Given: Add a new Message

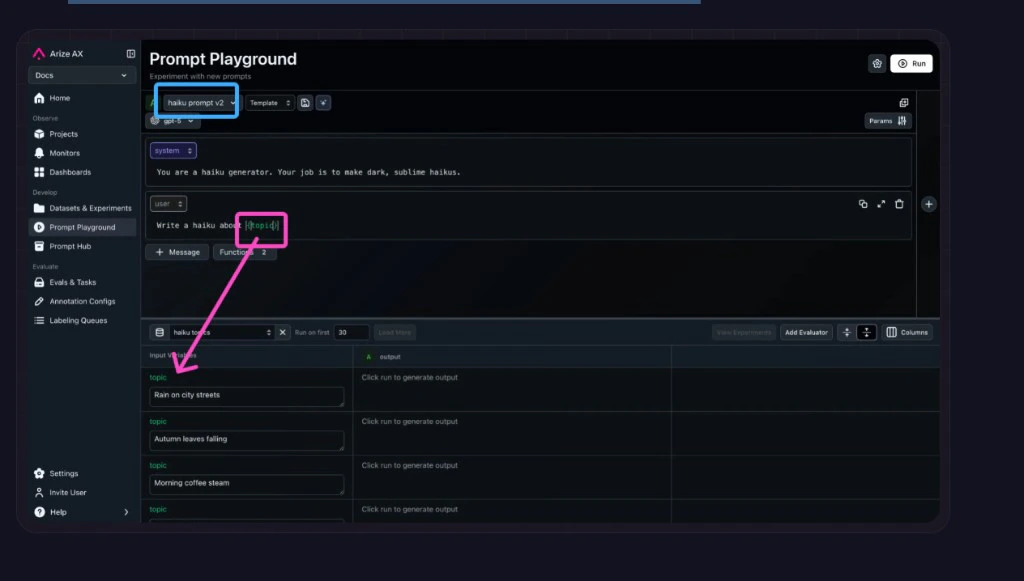Looking at the screenshot, I should point(178,252).
